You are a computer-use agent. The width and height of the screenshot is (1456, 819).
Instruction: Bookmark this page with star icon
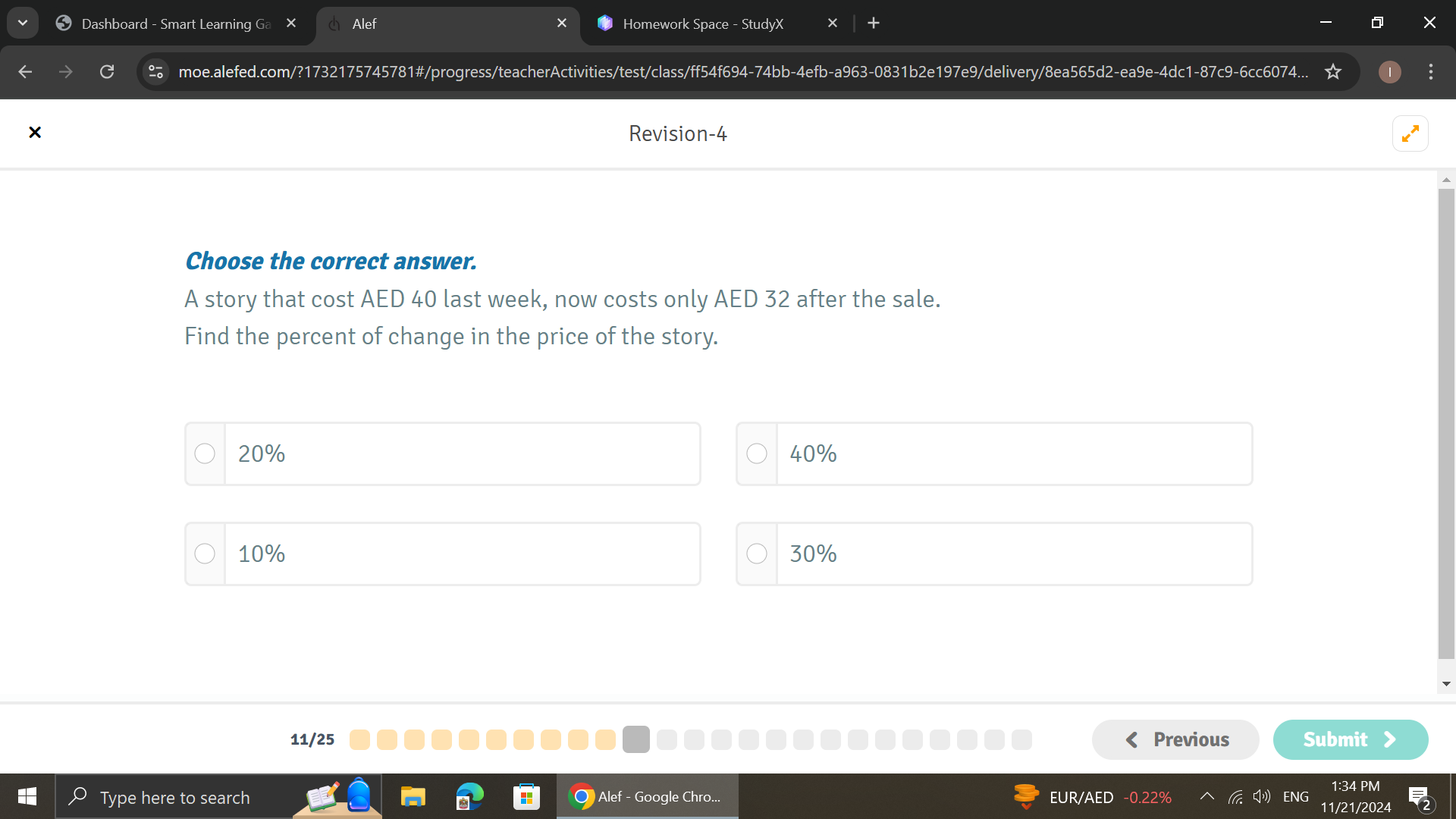pos(1332,72)
